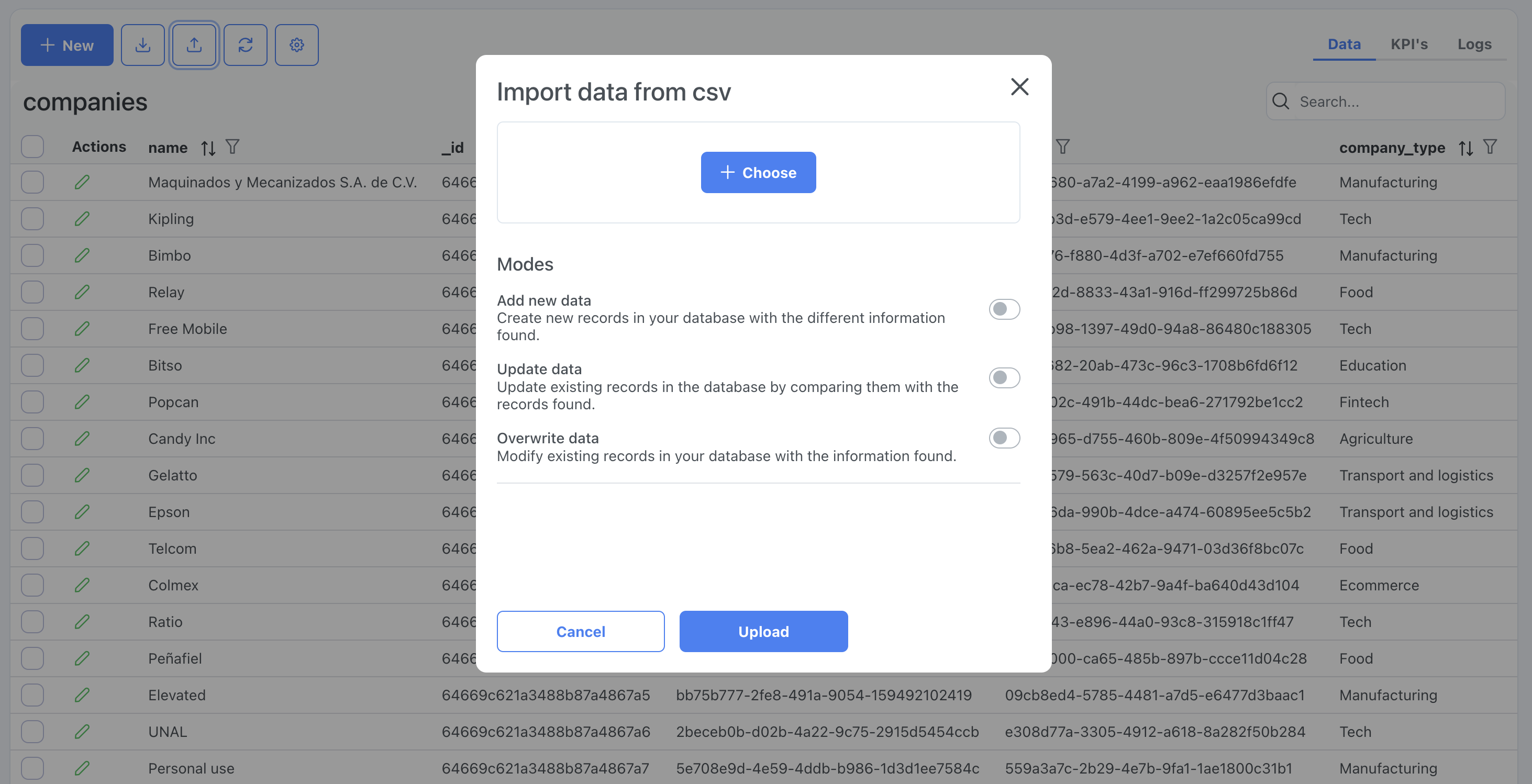This screenshot has width=1532, height=784.
Task: Open the settings gear icon
Action: tap(297, 45)
